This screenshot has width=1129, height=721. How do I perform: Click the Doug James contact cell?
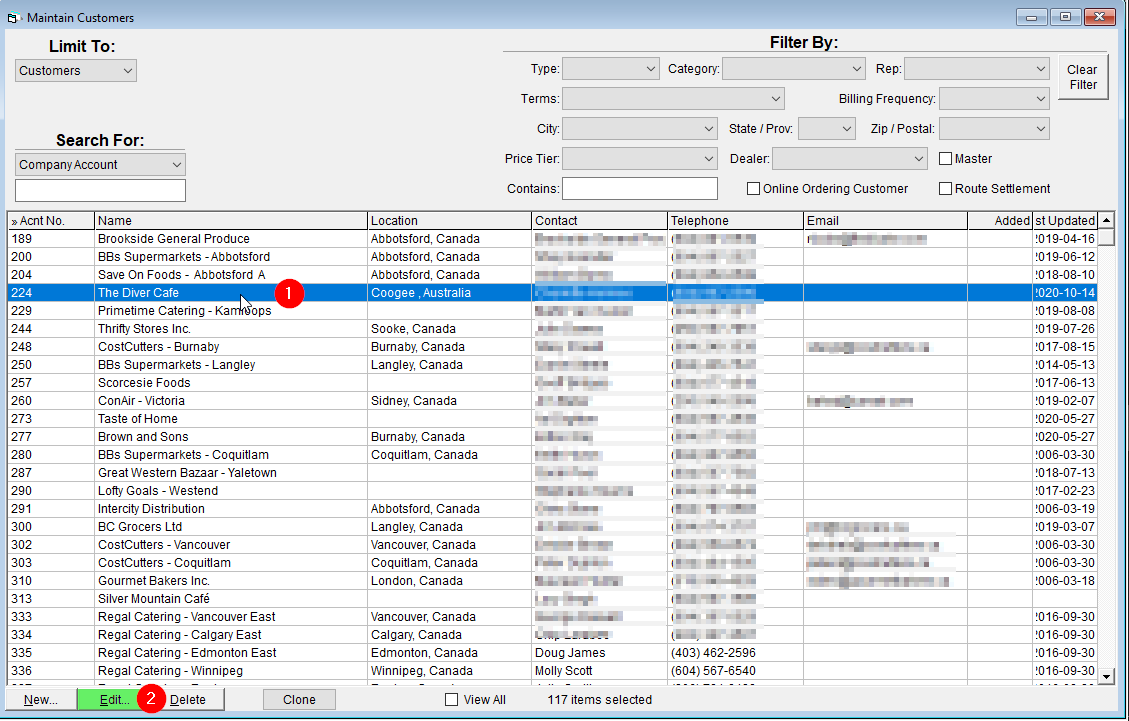(600, 653)
